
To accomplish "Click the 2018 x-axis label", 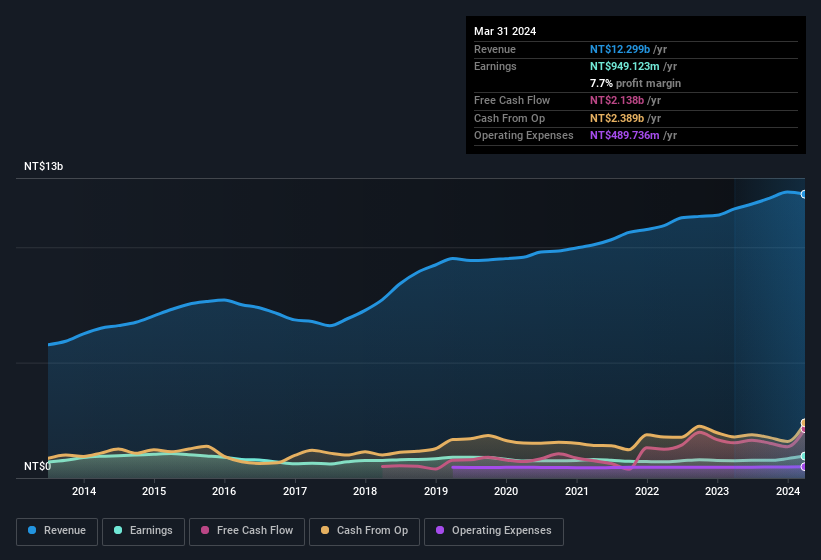I will point(365,491).
